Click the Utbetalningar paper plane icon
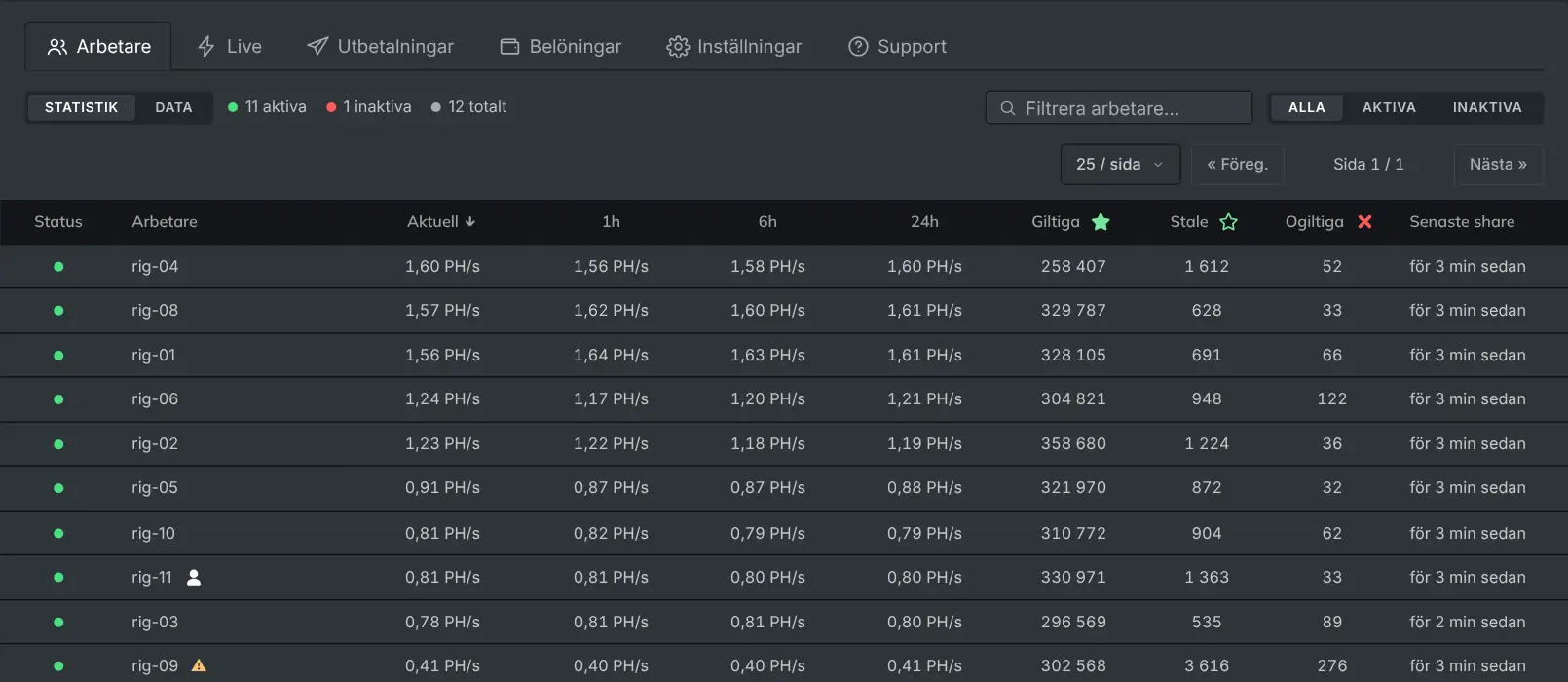1568x682 pixels. pos(317,46)
